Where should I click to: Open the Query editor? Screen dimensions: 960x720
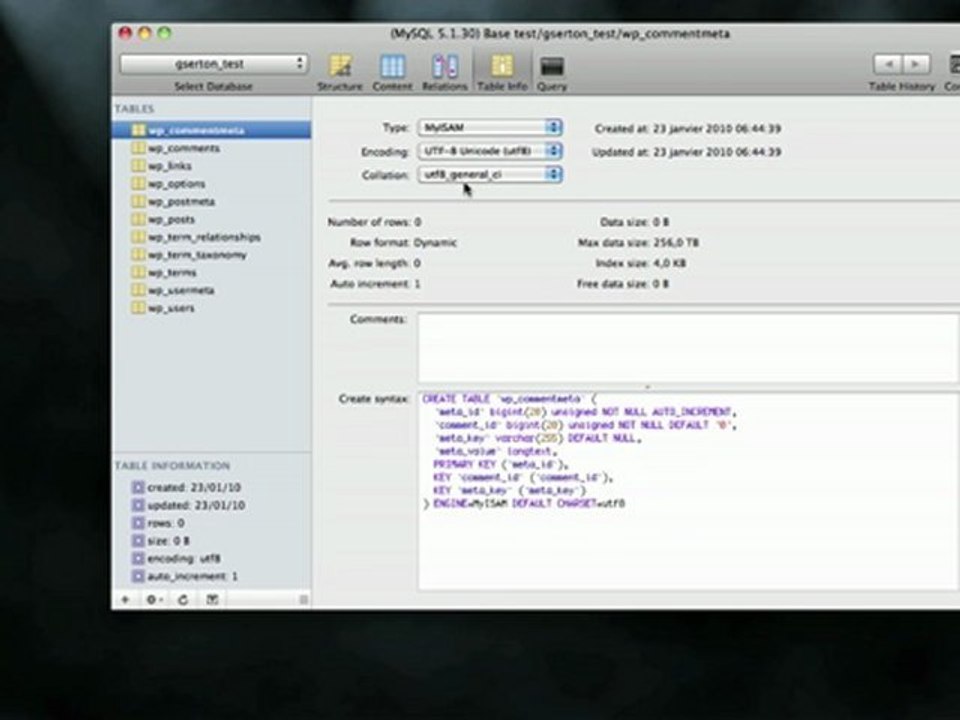552,72
